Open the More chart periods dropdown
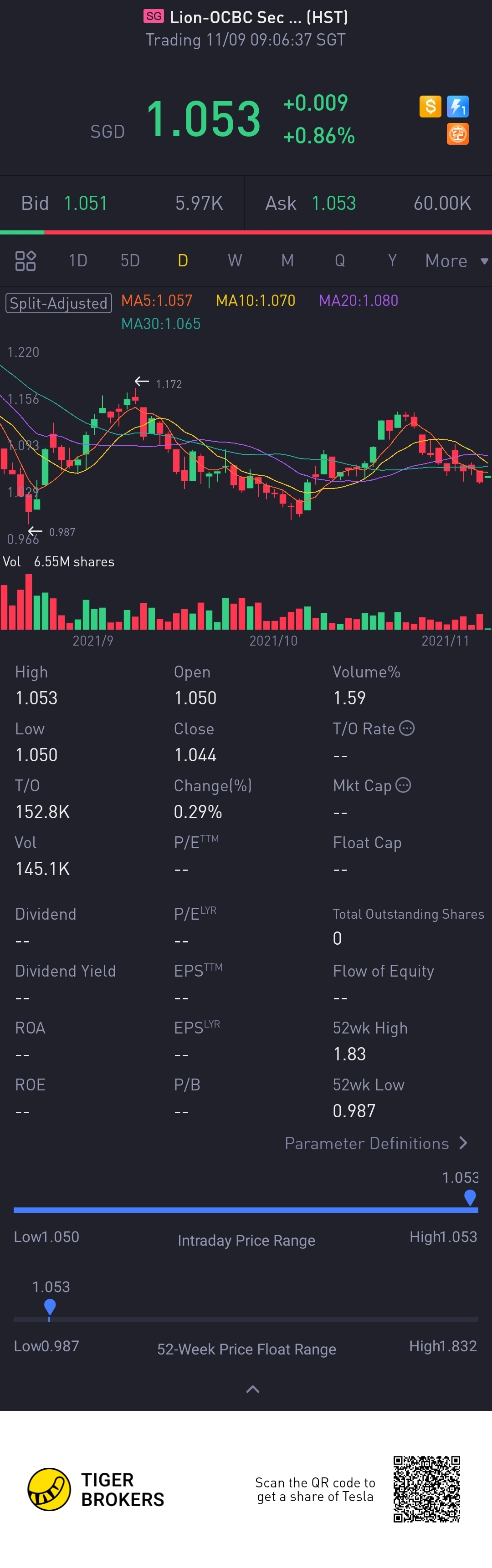 tap(456, 260)
